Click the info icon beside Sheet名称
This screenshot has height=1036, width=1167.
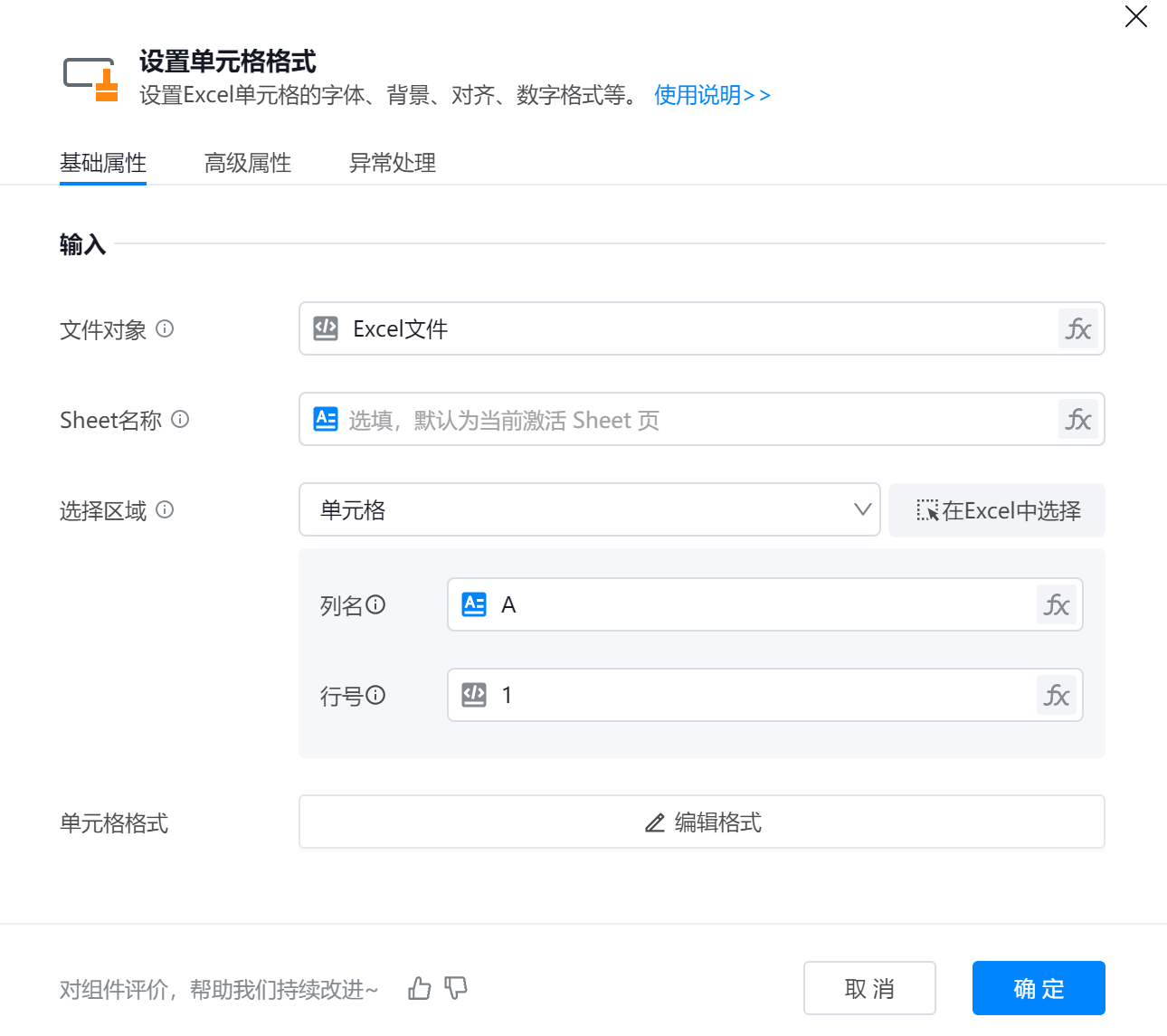tap(180, 420)
